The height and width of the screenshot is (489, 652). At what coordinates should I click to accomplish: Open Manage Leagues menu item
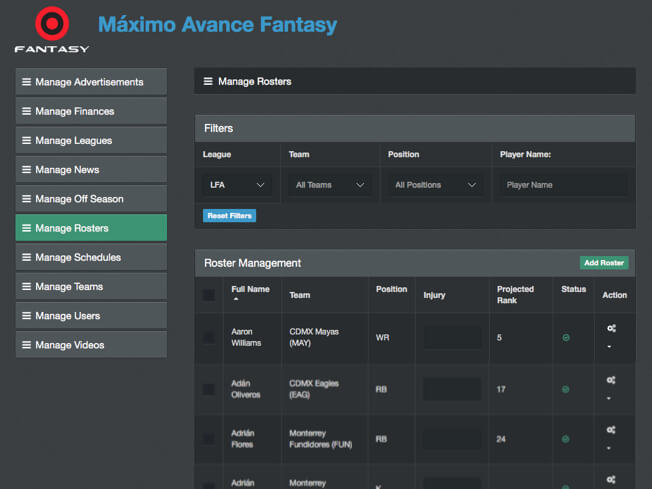[91, 140]
